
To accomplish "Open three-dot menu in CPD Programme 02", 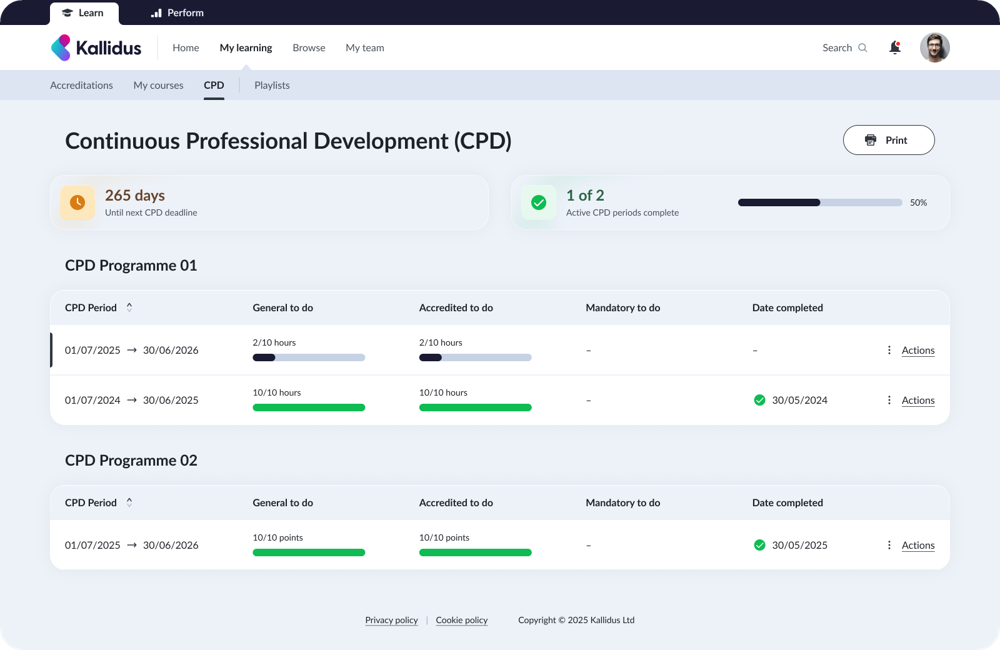I will click(x=889, y=545).
